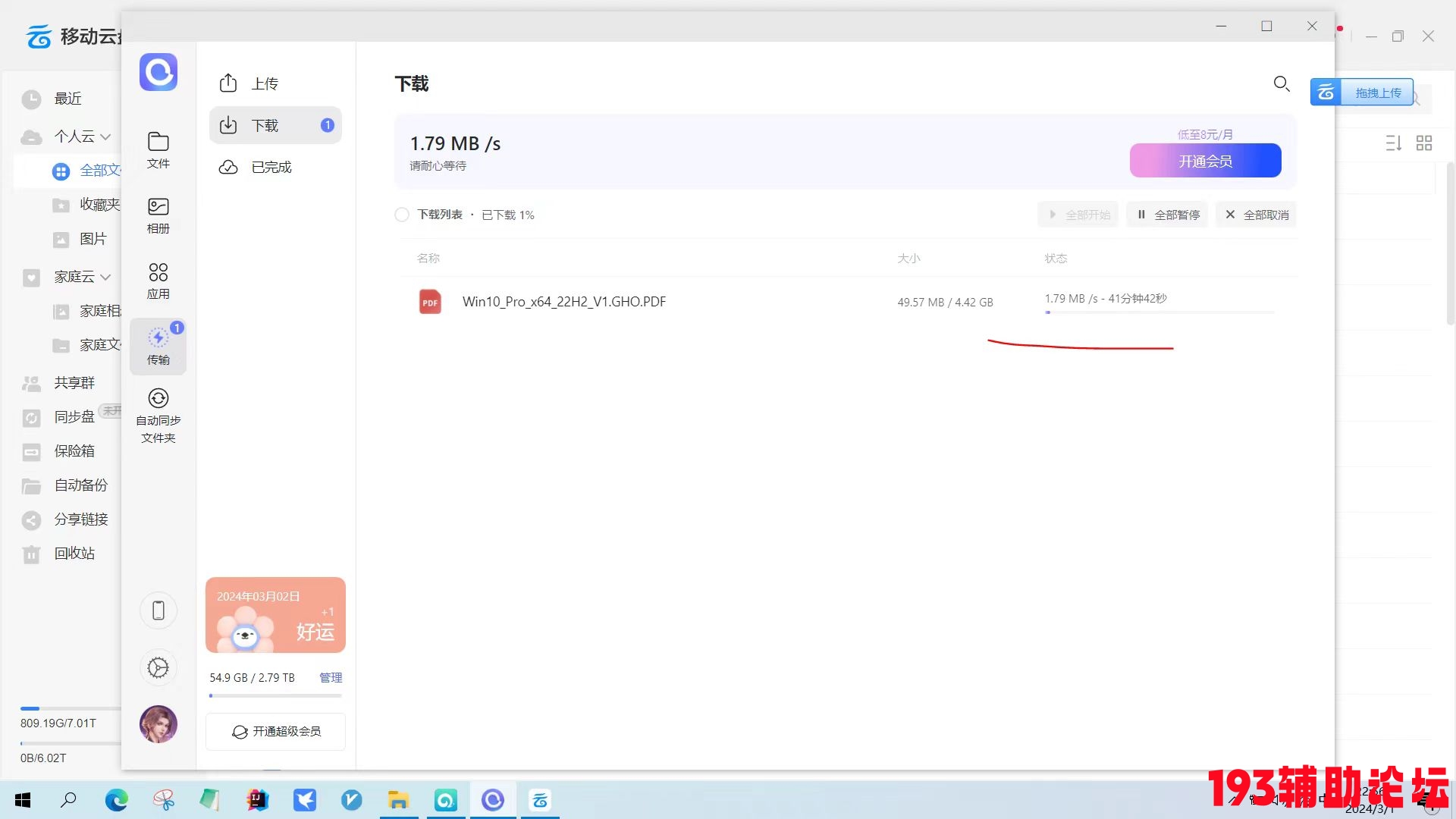This screenshot has width=1456, height=819.
Task: Click the PDF file icon of Win10_Pro file
Action: (430, 302)
